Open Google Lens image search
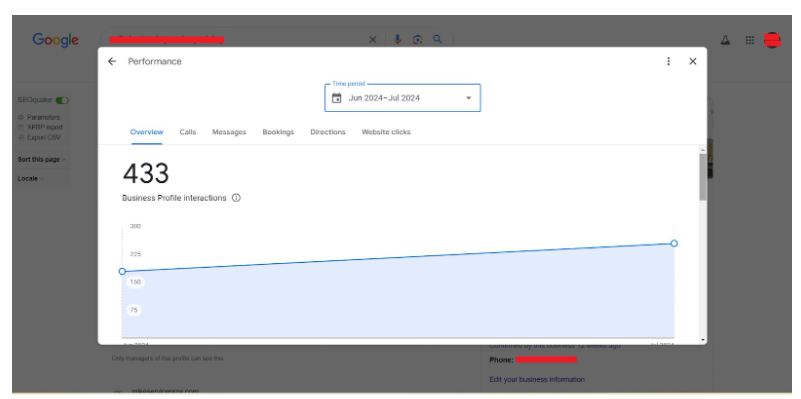 [x=418, y=39]
